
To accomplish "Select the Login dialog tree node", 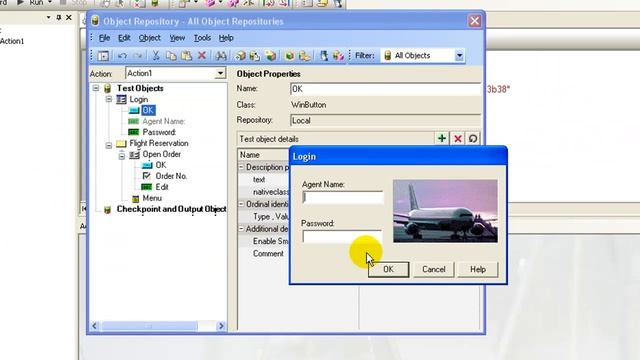I will 138,99.
